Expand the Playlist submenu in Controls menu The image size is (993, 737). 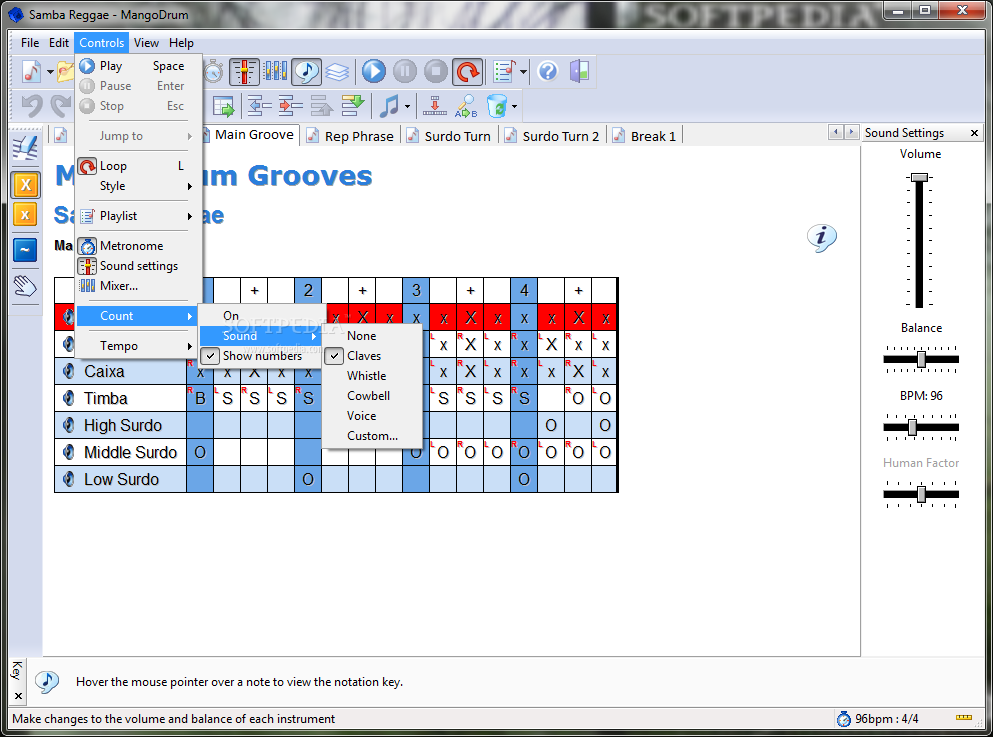click(x=139, y=216)
